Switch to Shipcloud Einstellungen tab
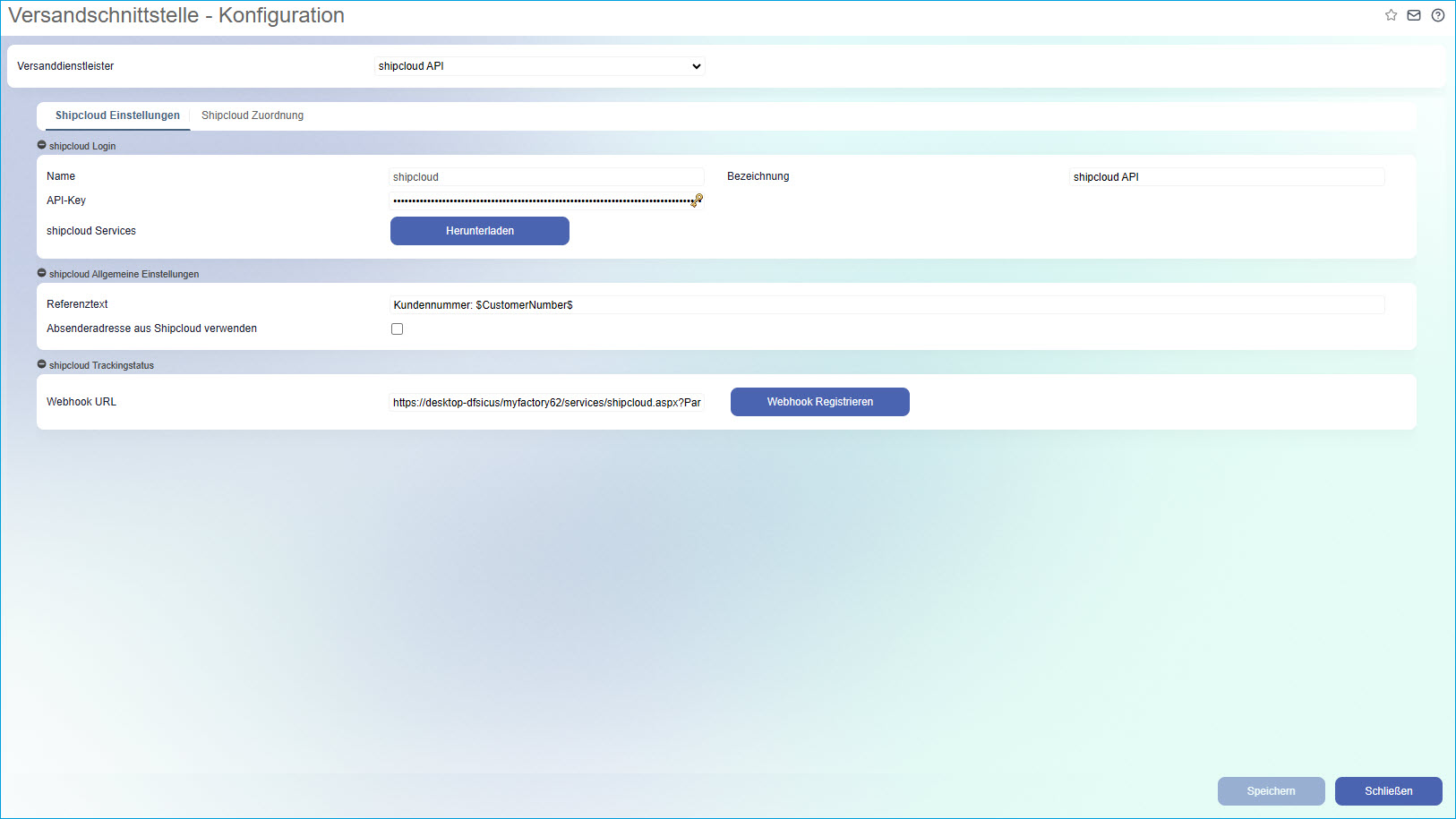 tap(117, 115)
